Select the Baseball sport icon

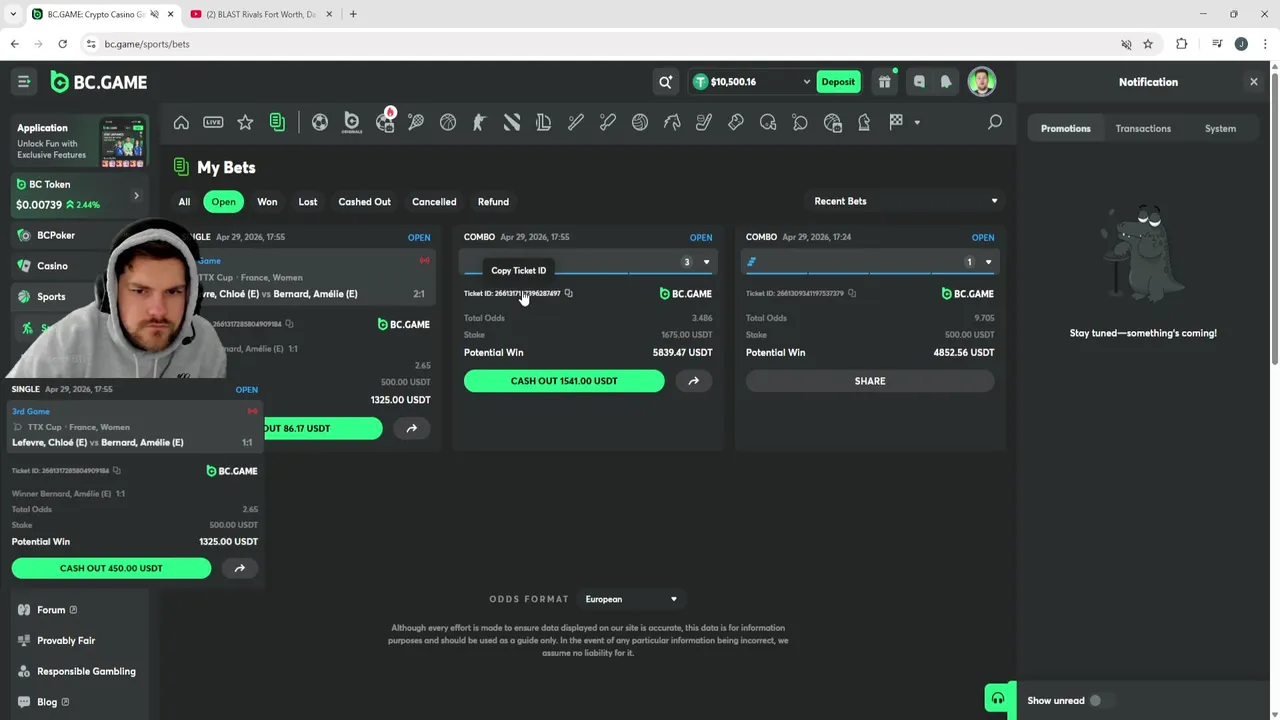[576, 122]
